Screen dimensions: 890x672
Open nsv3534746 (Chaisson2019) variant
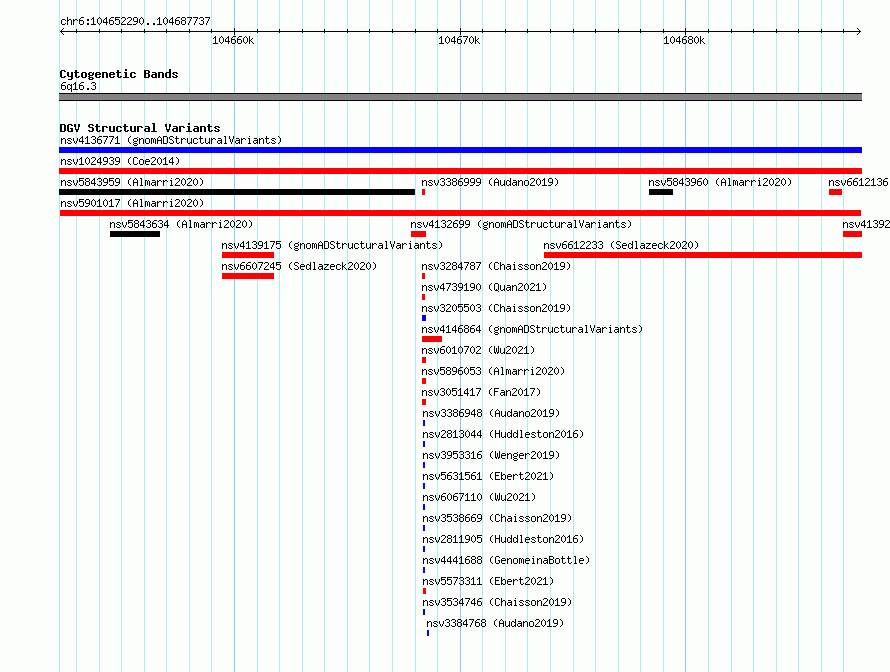[497, 602]
